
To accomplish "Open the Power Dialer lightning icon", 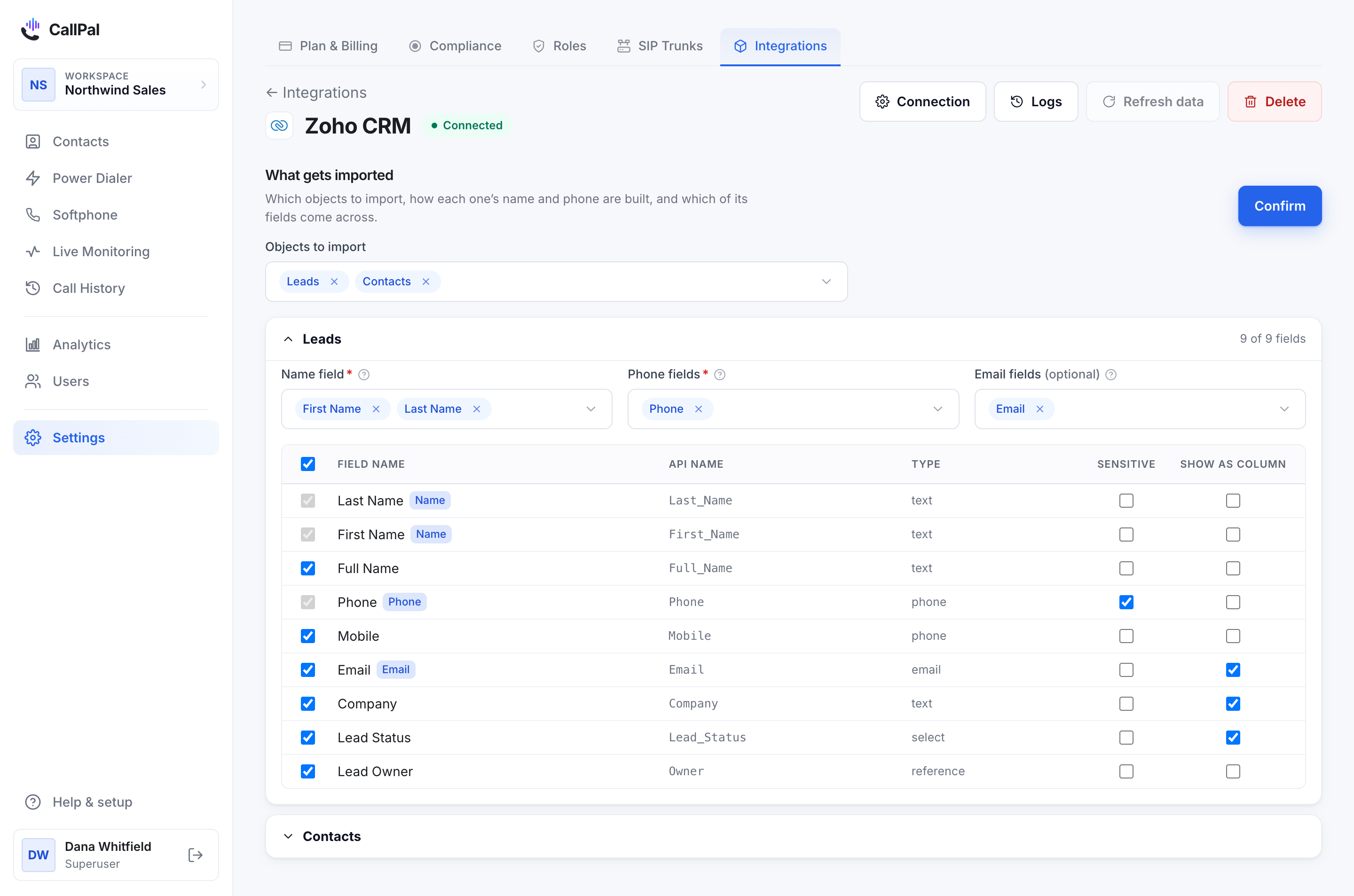I will click(33, 178).
